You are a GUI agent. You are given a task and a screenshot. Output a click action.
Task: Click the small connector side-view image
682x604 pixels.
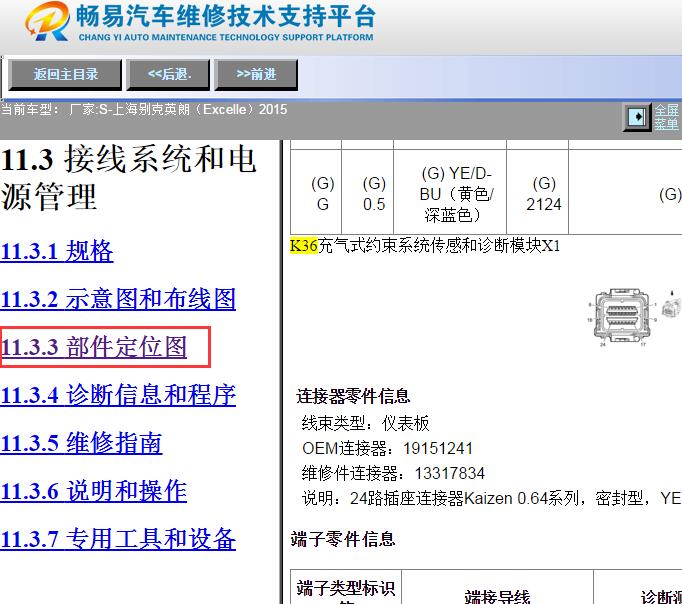coord(671,305)
